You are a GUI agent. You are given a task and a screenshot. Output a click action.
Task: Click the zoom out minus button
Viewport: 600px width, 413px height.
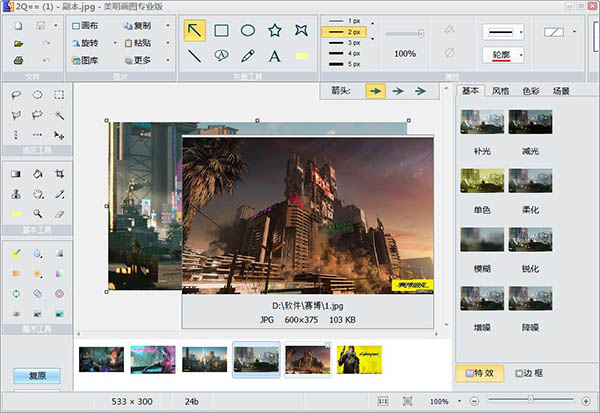(x=474, y=401)
